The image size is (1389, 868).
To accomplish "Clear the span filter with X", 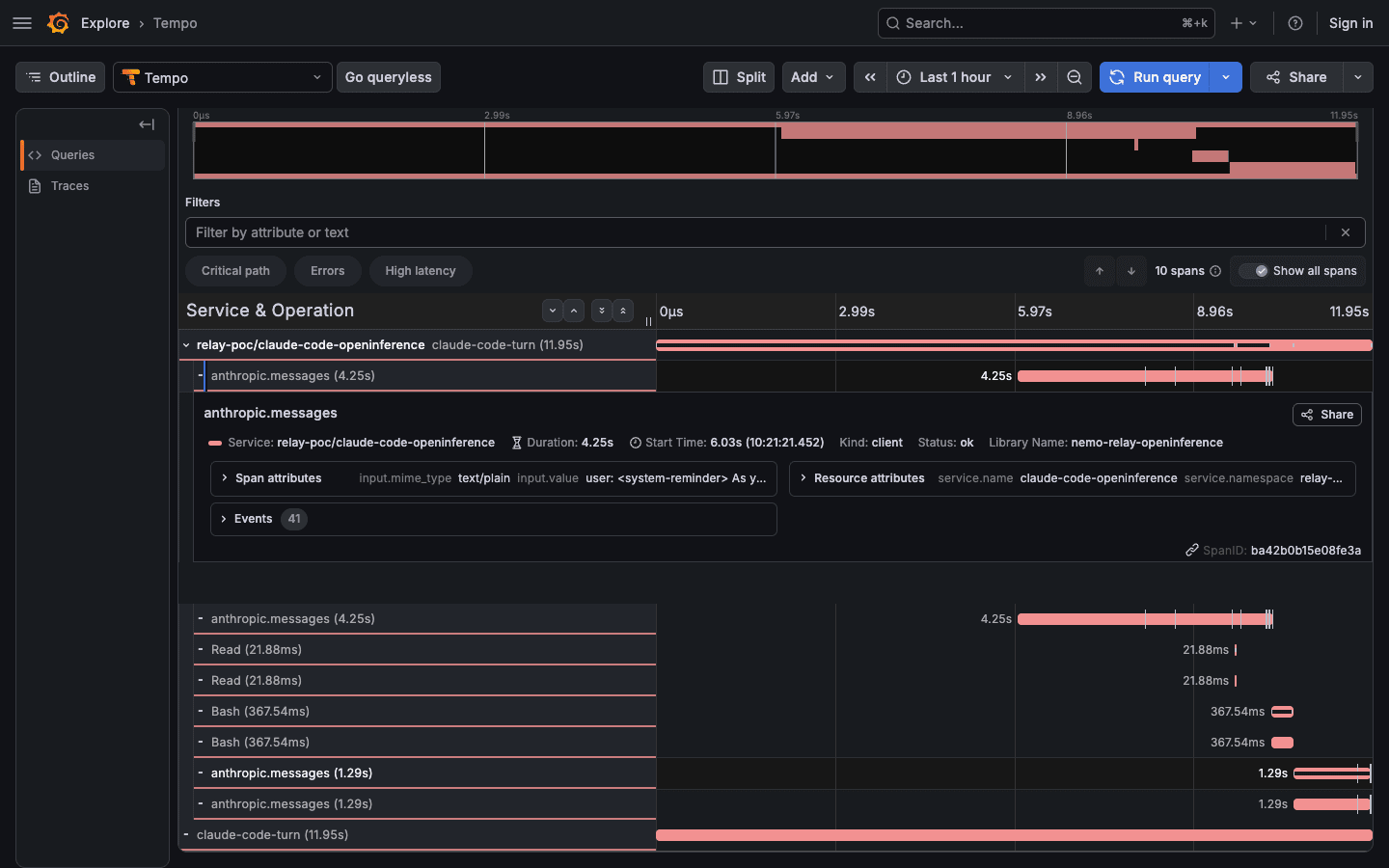I will tap(1346, 232).
